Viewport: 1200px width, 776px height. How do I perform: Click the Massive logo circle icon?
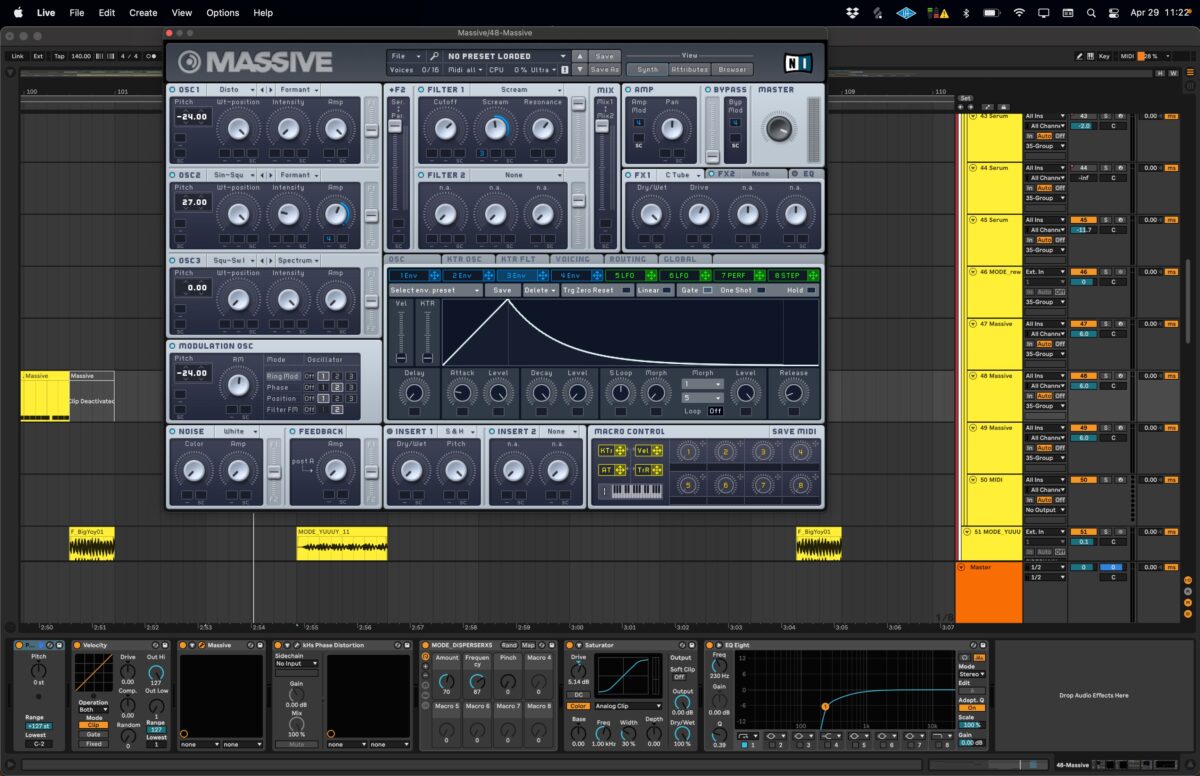(189, 62)
